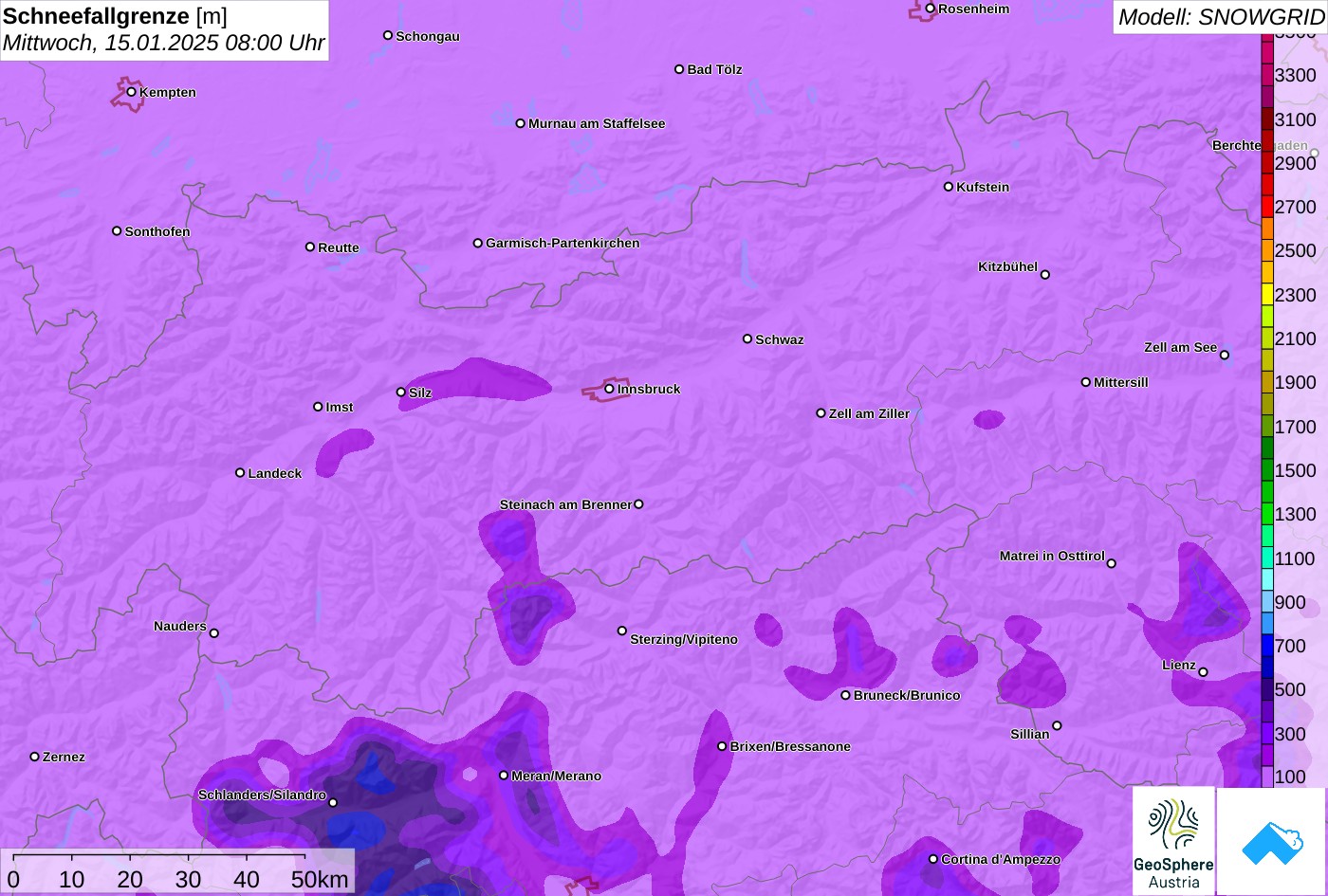Viewport: 1328px width, 896px height.
Task: Click the Lienz marker dot
Action: [1203, 672]
